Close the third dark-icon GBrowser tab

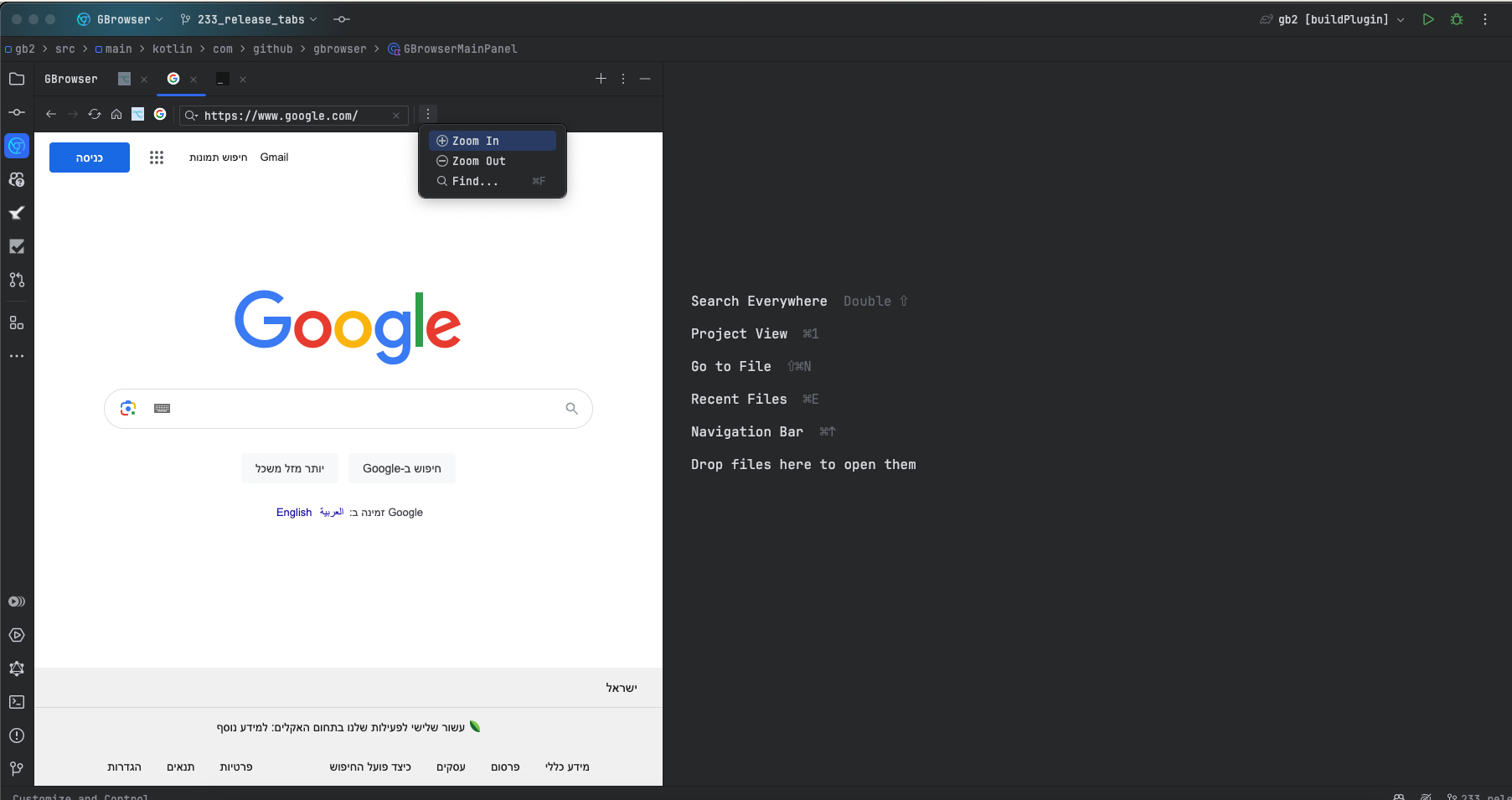click(x=243, y=80)
